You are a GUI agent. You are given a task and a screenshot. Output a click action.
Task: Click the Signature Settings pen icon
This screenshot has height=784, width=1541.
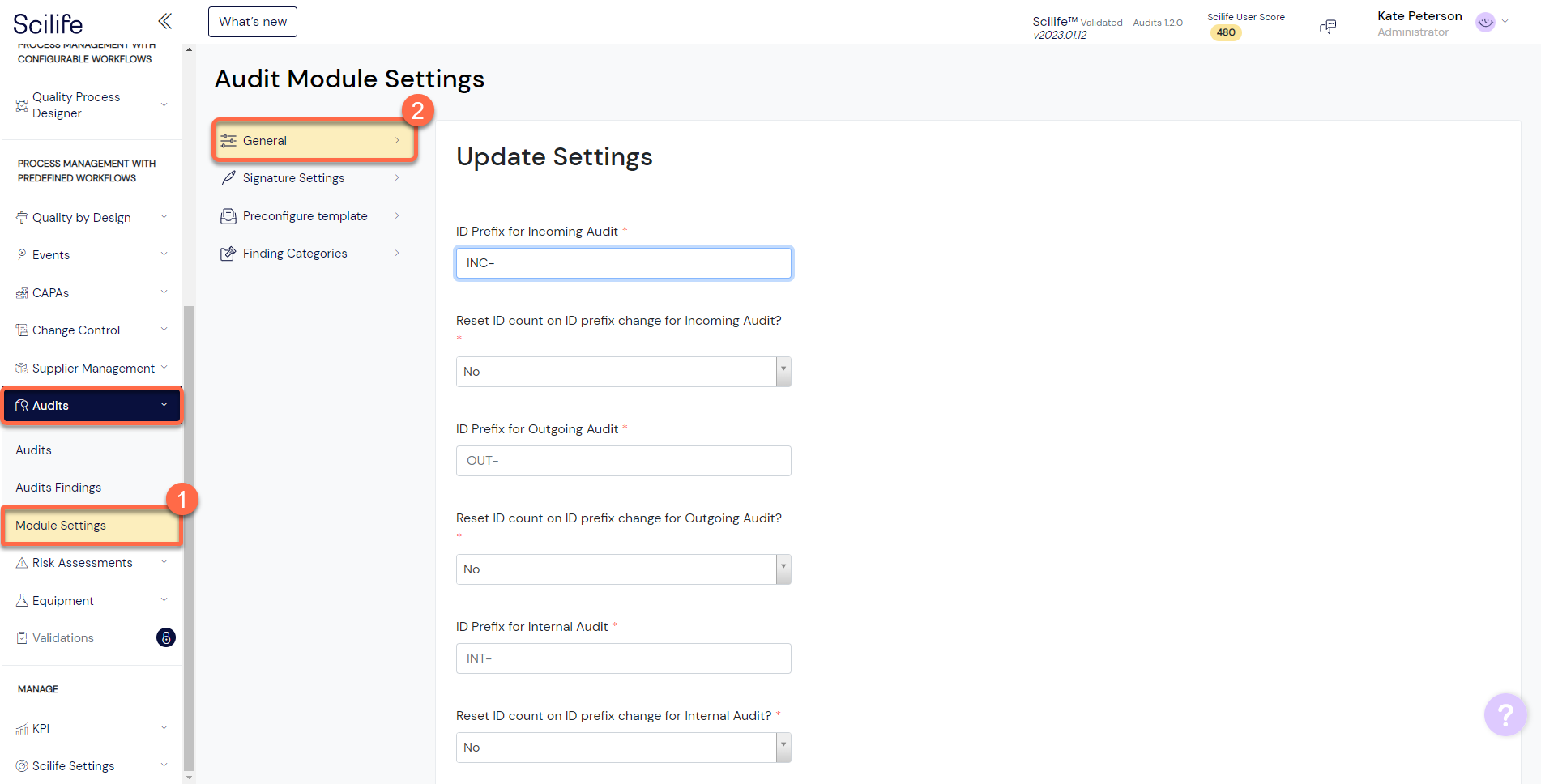pyautogui.click(x=228, y=178)
